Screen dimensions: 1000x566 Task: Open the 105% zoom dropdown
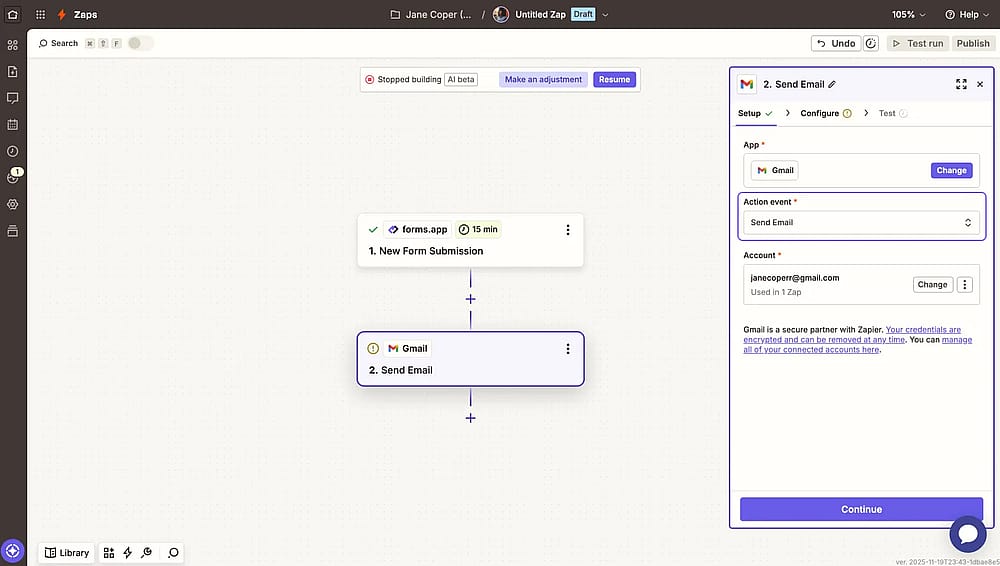908,15
